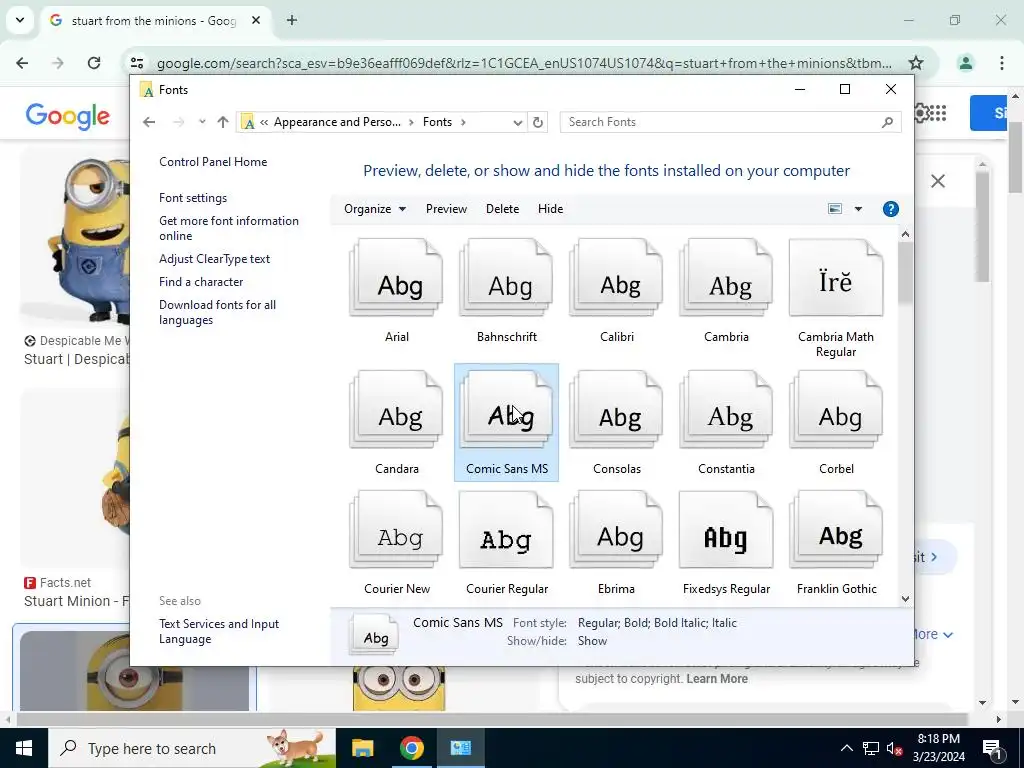The height and width of the screenshot is (768, 1024).
Task: Click the Appearance and Personalization breadcrumb
Action: pyautogui.click(x=337, y=122)
